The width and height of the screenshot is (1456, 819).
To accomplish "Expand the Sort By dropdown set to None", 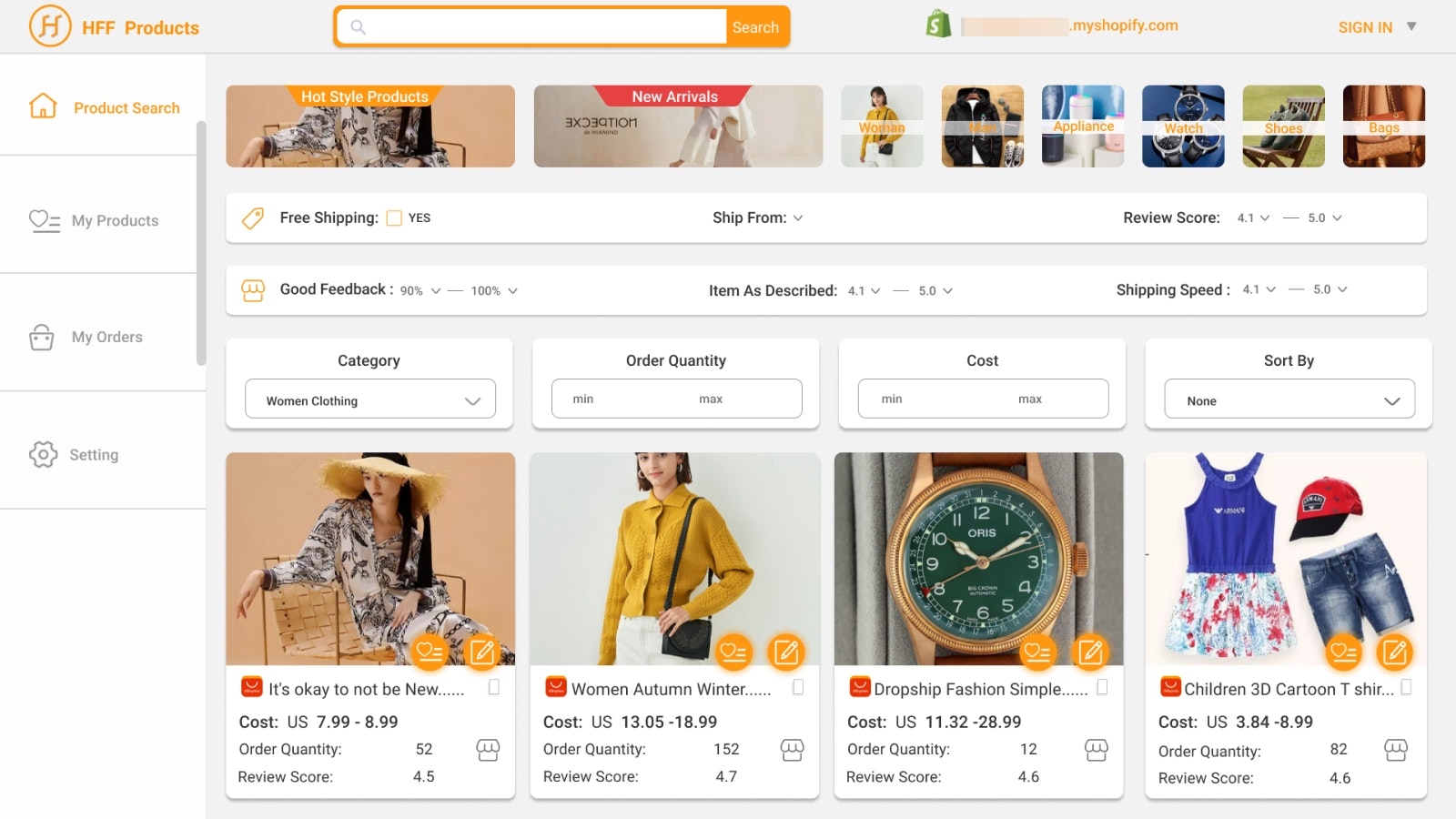I will click(x=1288, y=399).
